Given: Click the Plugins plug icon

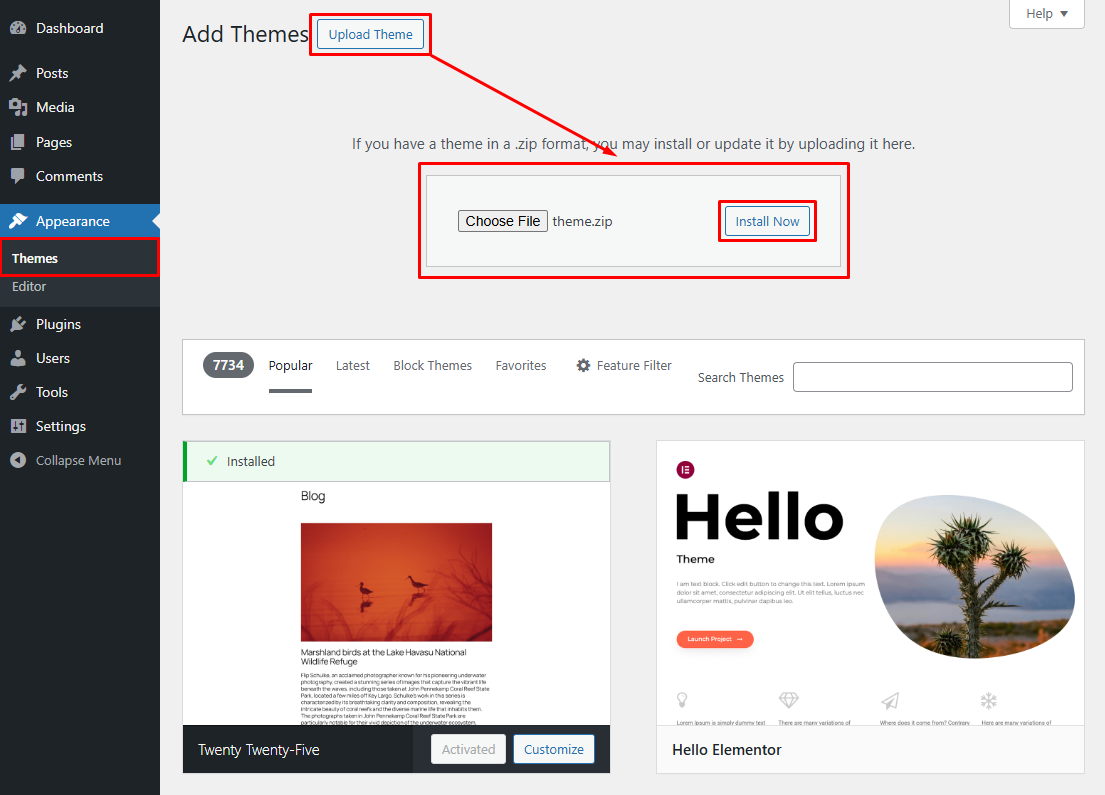Looking at the screenshot, I should pyautogui.click(x=18, y=324).
